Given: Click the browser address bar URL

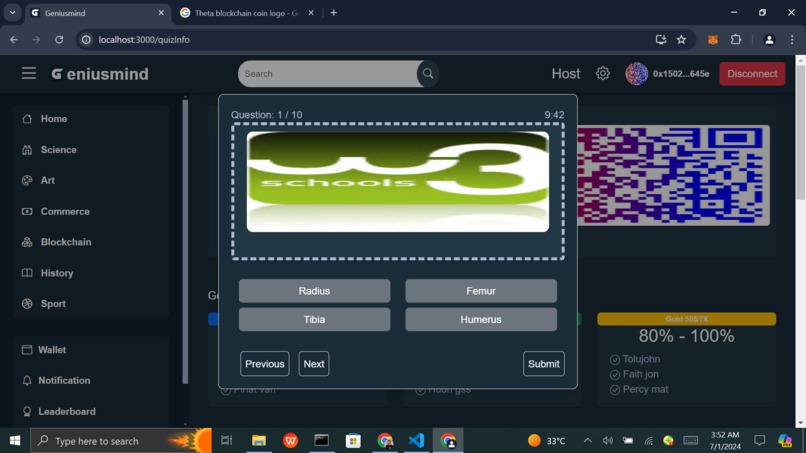Looking at the screenshot, I should [x=144, y=40].
